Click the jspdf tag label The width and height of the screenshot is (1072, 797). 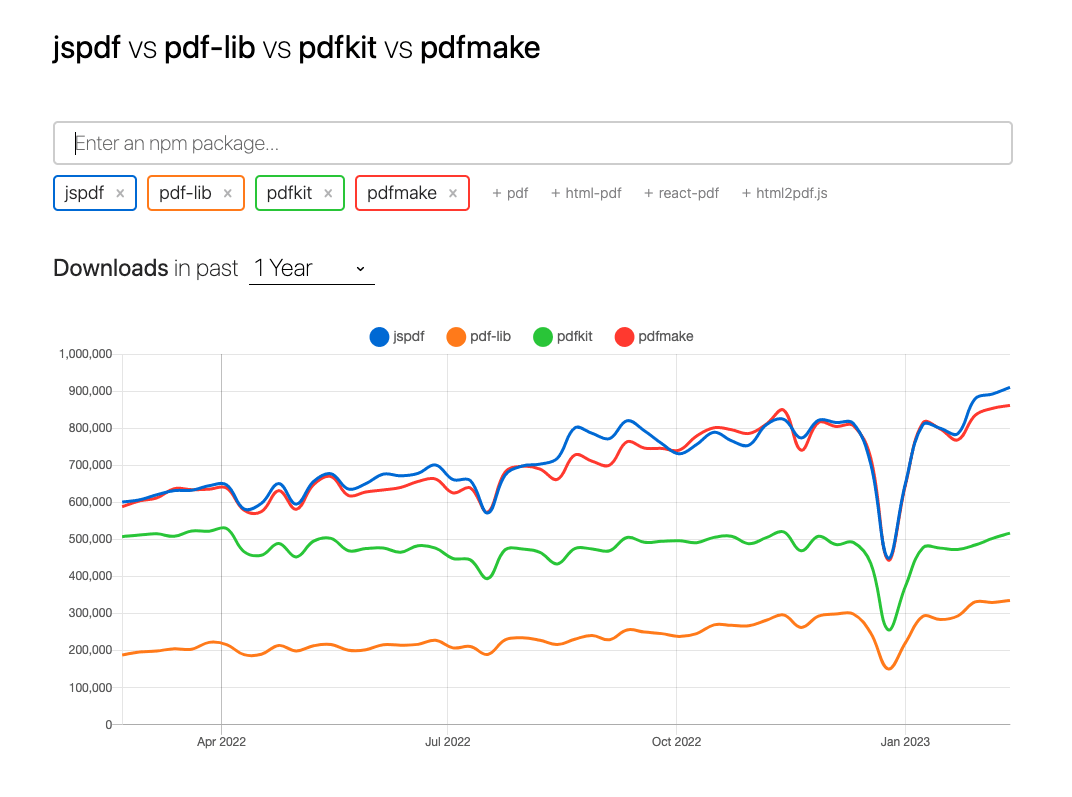click(x=84, y=193)
